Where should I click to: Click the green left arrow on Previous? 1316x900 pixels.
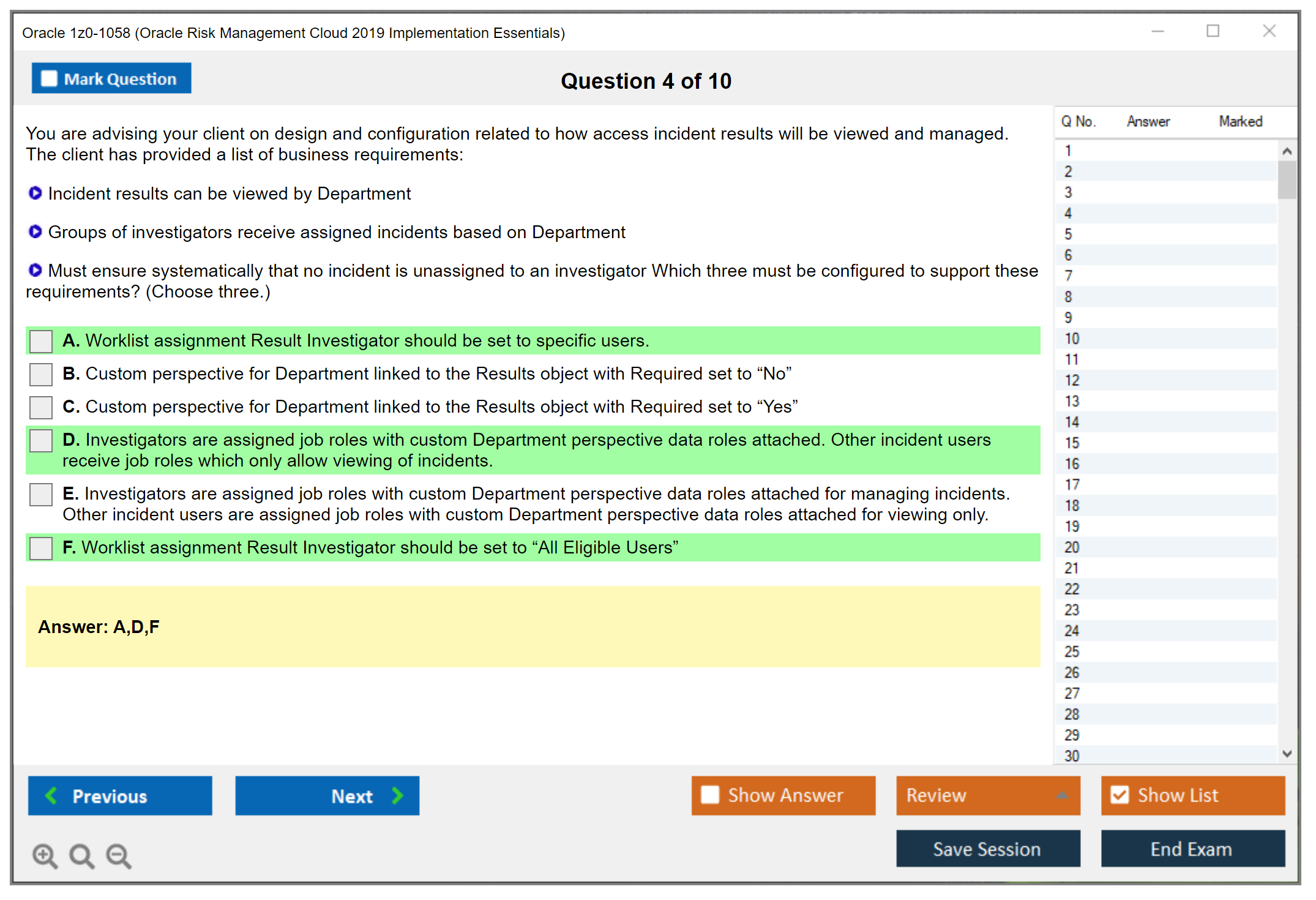click(x=51, y=795)
